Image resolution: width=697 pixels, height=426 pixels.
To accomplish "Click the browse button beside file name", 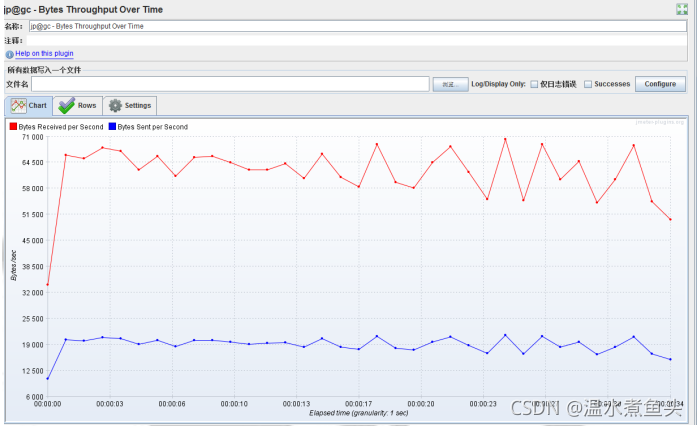I will pyautogui.click(x=450, y=84).
